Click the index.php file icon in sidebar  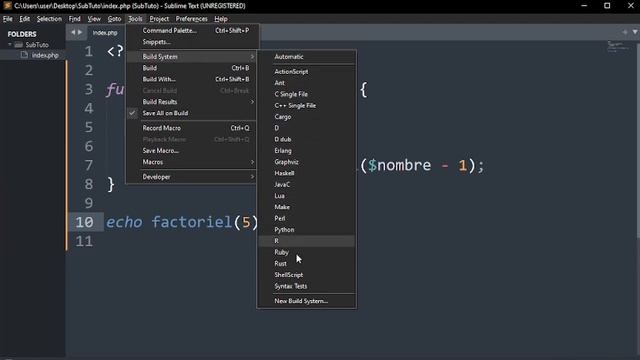(x=24, y=55)
